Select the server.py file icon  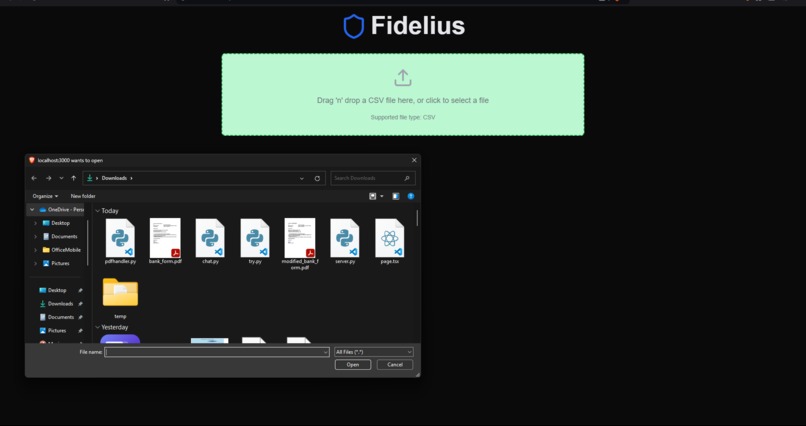[344, 240]
